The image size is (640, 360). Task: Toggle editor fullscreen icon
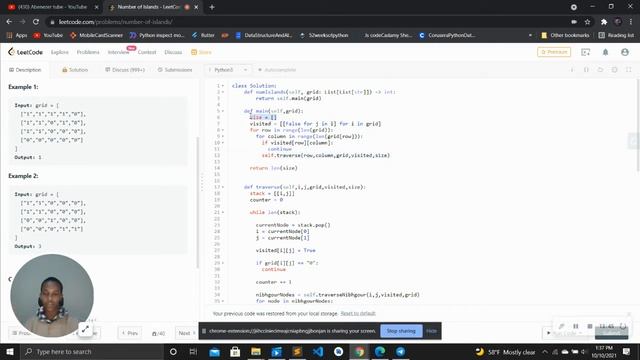pyautogui.click(x=629, y=70)
